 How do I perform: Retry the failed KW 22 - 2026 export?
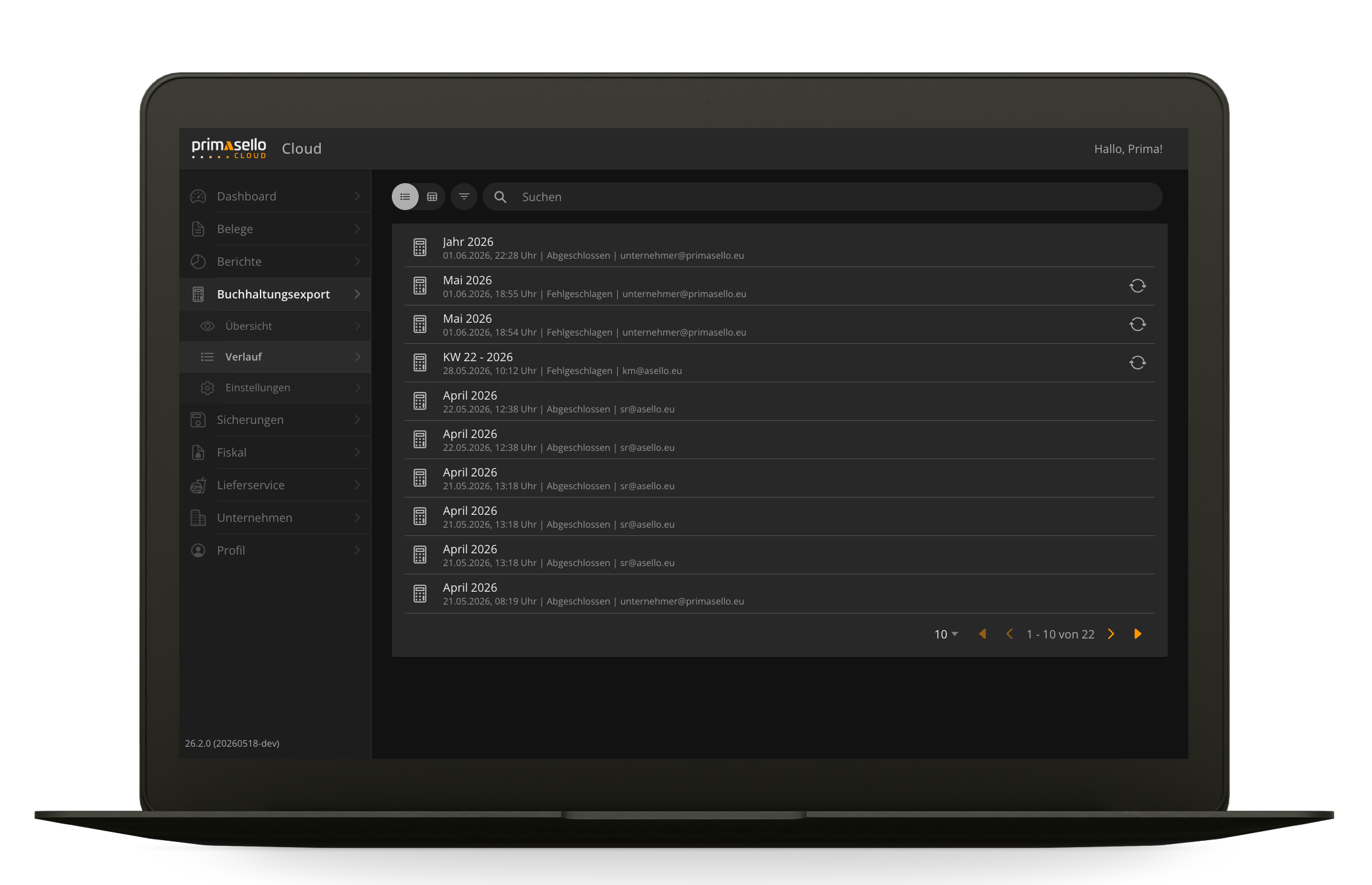pyautogui.click(x=1138, y=362)
